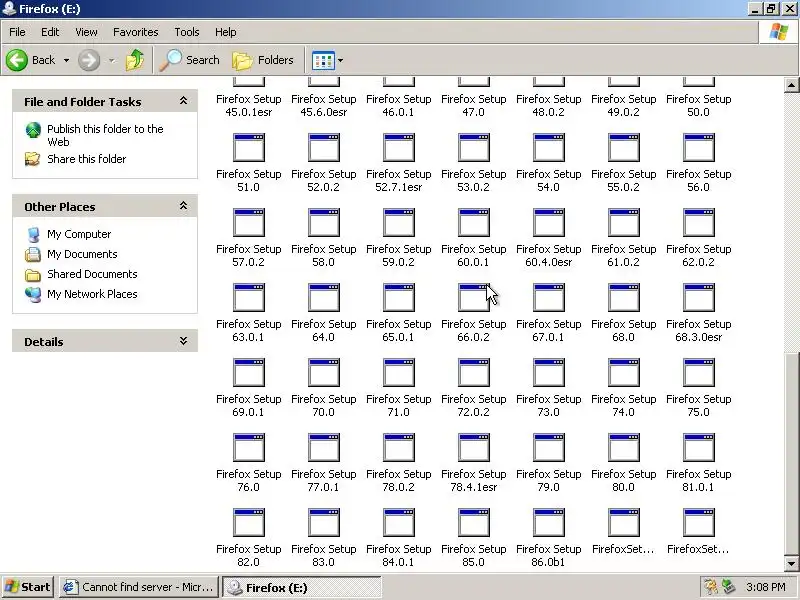Collapse the Other Places panel

point(183,206)
